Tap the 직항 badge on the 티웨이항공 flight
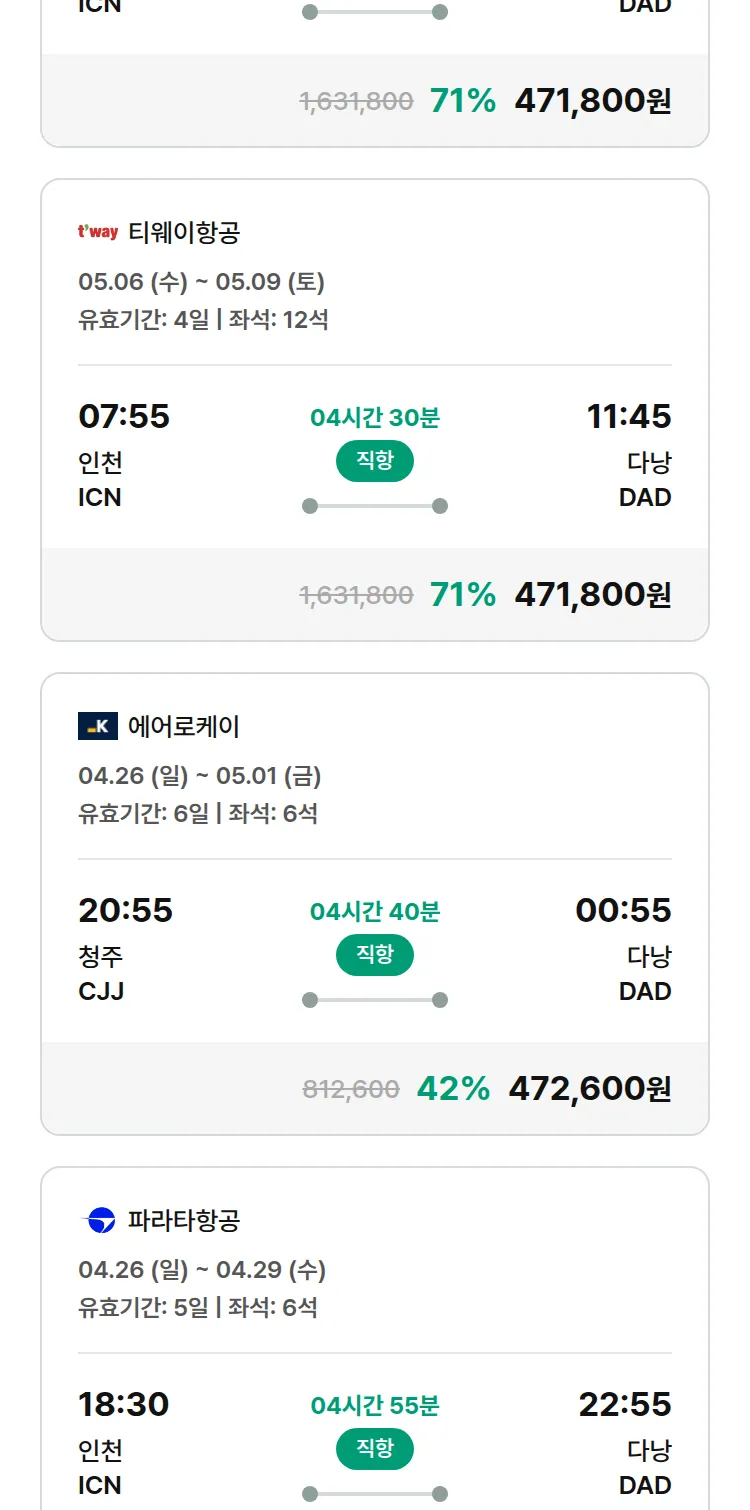Viewport: 750px width, 1510px height. click(x=374, y=461)
